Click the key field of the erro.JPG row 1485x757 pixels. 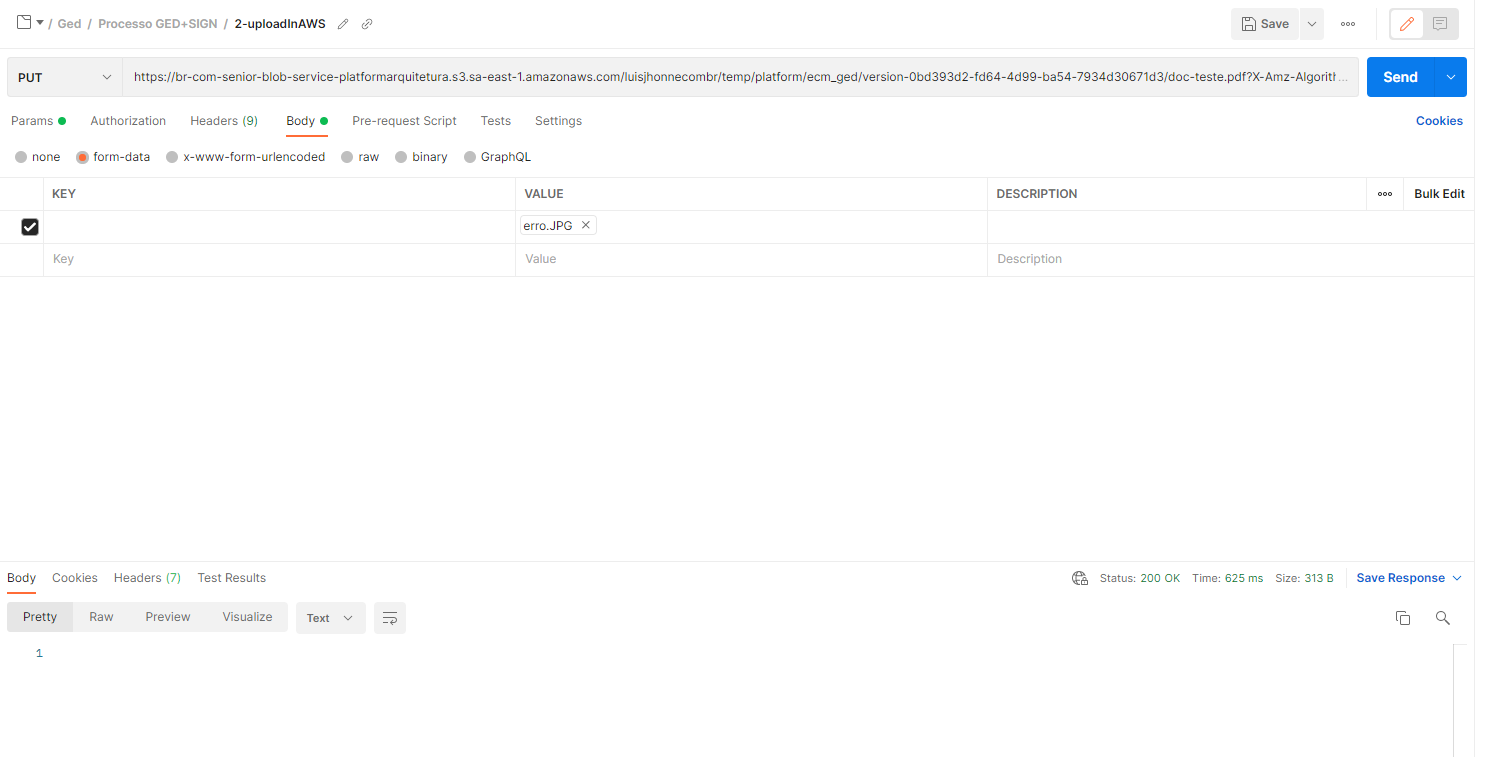pos(279,227)
